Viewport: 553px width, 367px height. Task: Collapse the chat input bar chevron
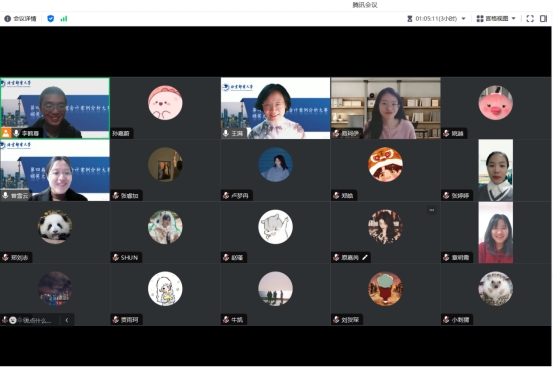pyautogui.click(x=67, y=320)
